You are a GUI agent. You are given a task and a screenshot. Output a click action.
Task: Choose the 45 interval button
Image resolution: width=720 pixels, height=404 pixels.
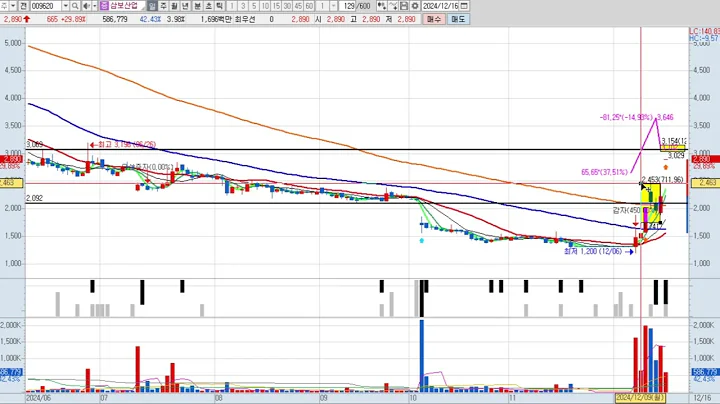[298, 6]
